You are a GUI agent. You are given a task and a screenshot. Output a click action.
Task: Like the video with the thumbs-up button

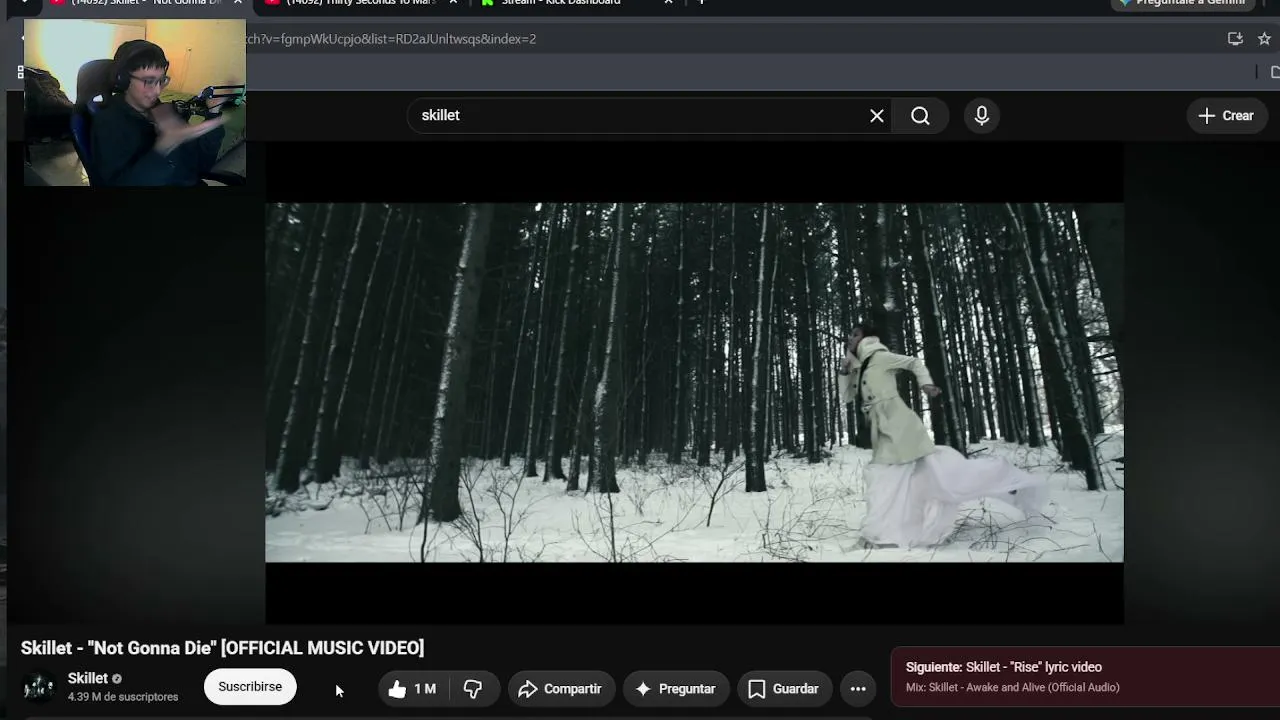pos(412,689)
